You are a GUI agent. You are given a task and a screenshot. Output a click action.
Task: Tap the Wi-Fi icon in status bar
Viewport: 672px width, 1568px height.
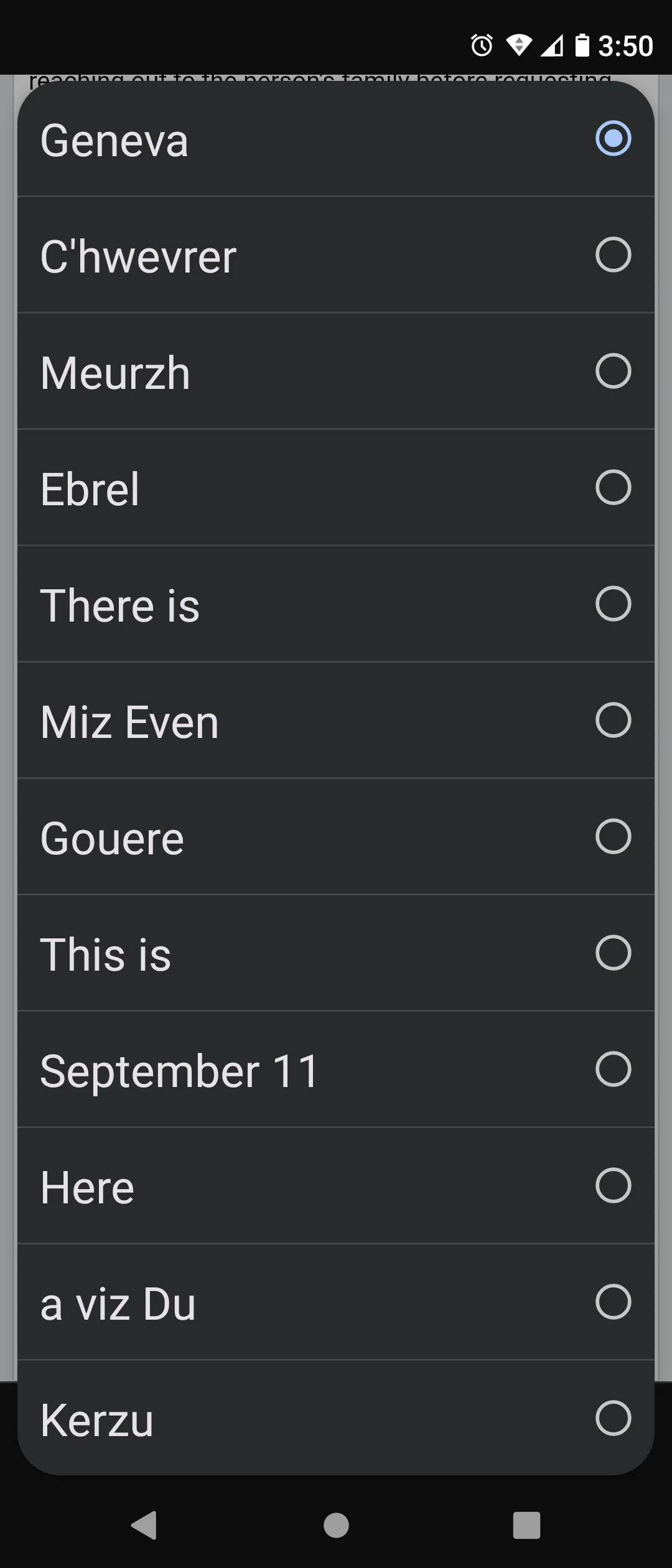click(x=518, y=45)
